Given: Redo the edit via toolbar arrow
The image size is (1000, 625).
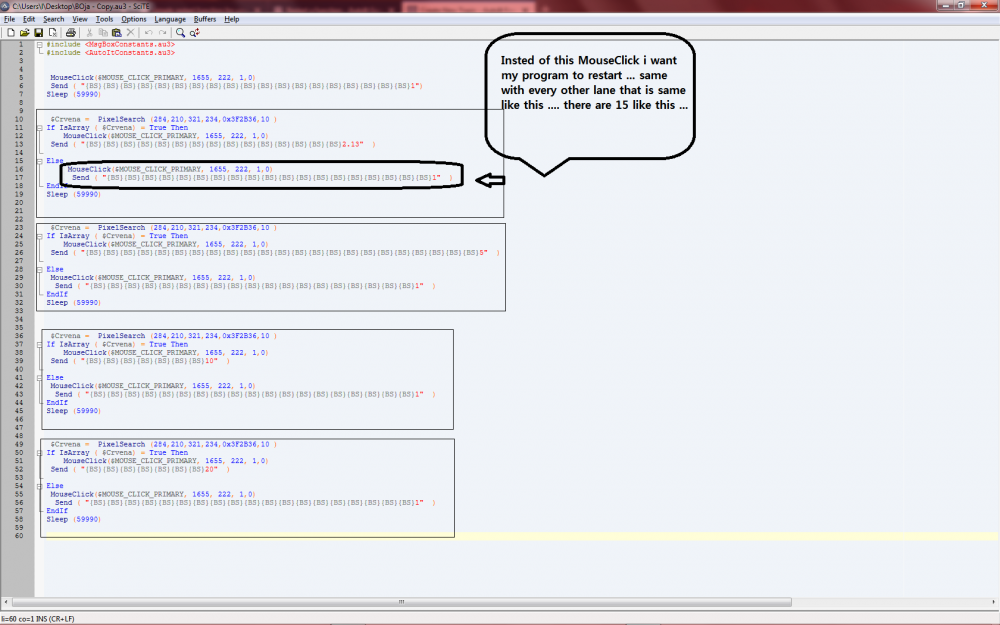Looking at the screenshot, I should (x=163, y=33).
